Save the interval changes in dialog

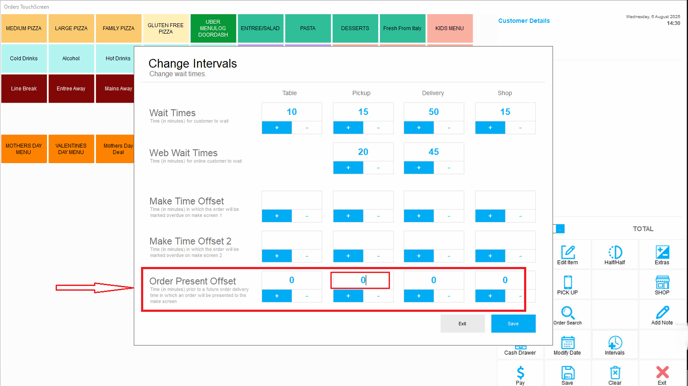tap(513, 324)
